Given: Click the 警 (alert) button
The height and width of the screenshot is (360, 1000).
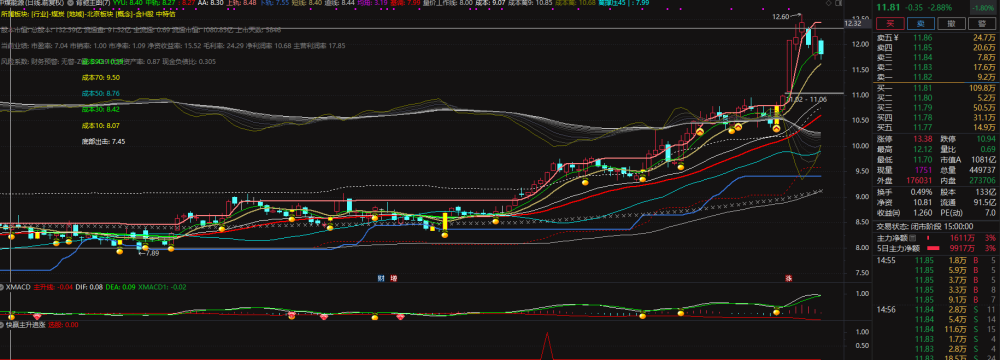Looking at the screenshot, I should (x=982, y=24).
